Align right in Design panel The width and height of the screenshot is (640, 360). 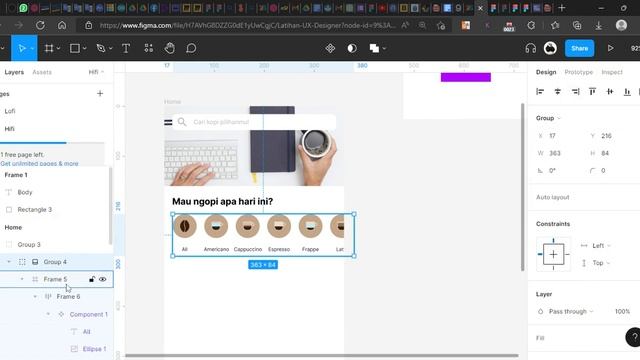point(576,92)
